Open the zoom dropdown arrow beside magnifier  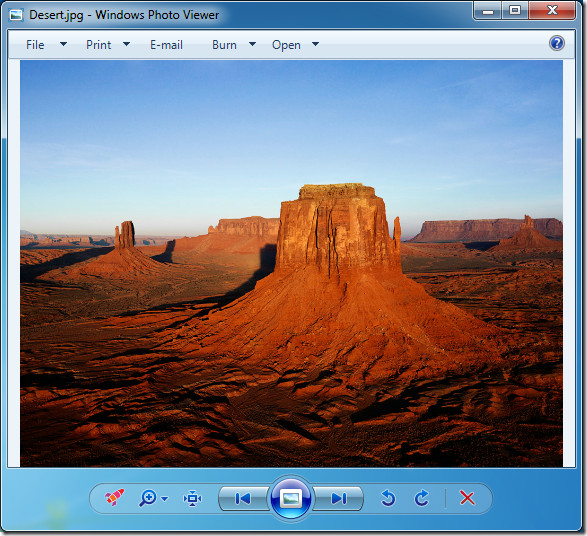point(164,499)
